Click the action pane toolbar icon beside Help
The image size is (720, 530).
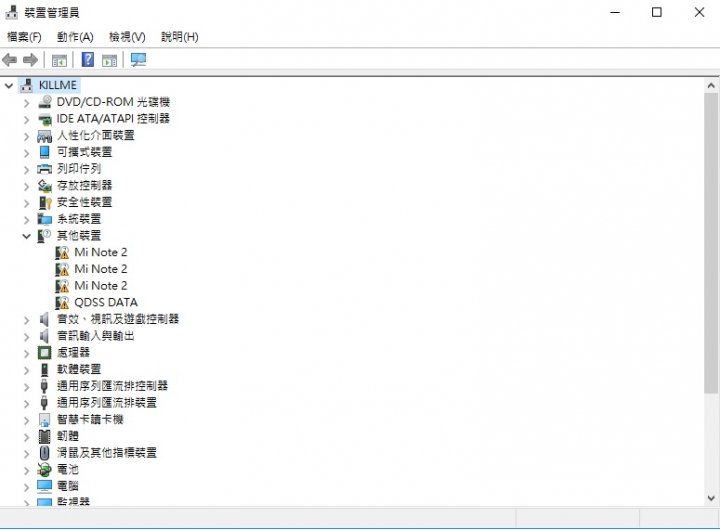point(109,60)
